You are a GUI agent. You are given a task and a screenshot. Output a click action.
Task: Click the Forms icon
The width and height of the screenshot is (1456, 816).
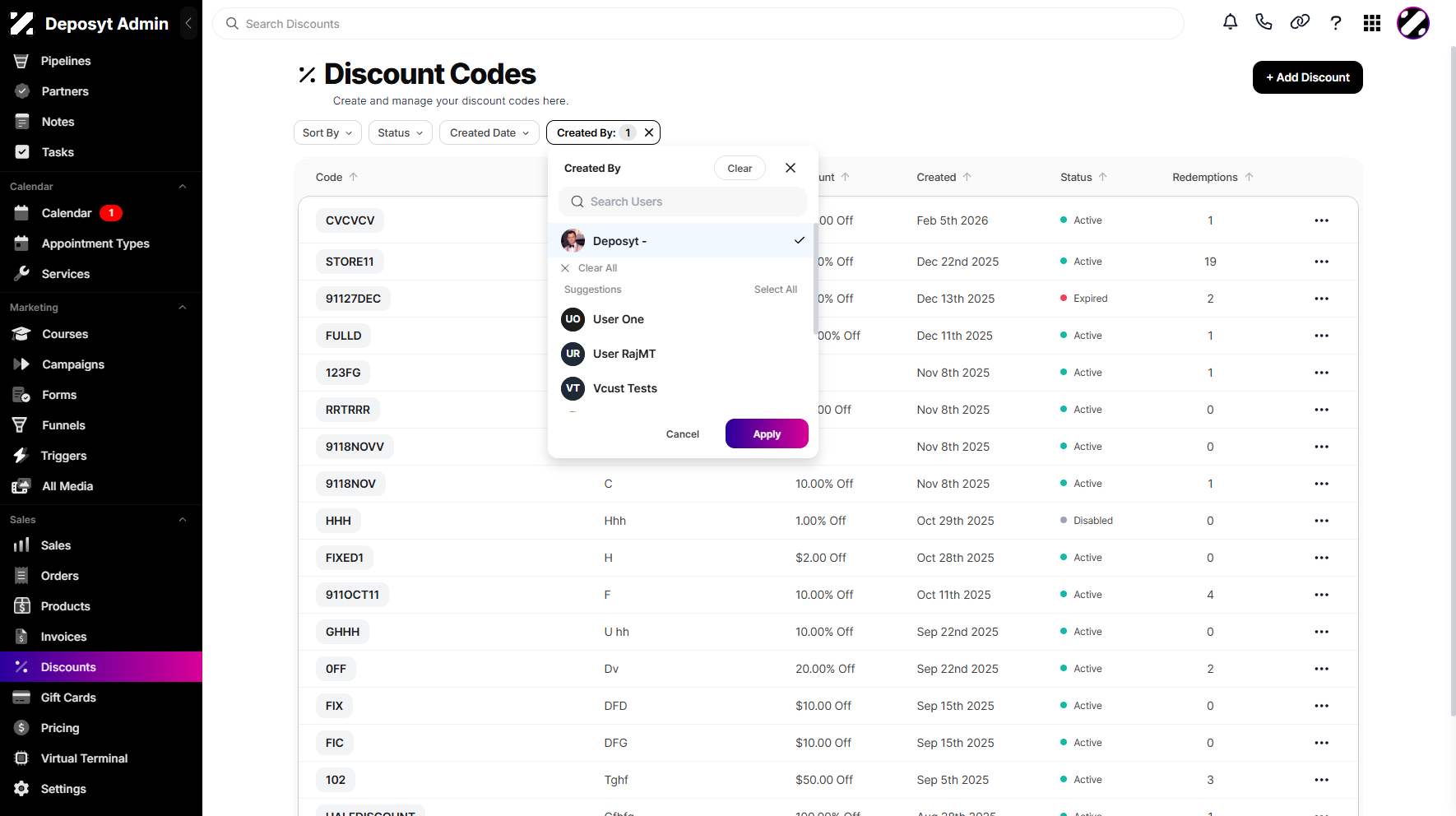point(22,395)
